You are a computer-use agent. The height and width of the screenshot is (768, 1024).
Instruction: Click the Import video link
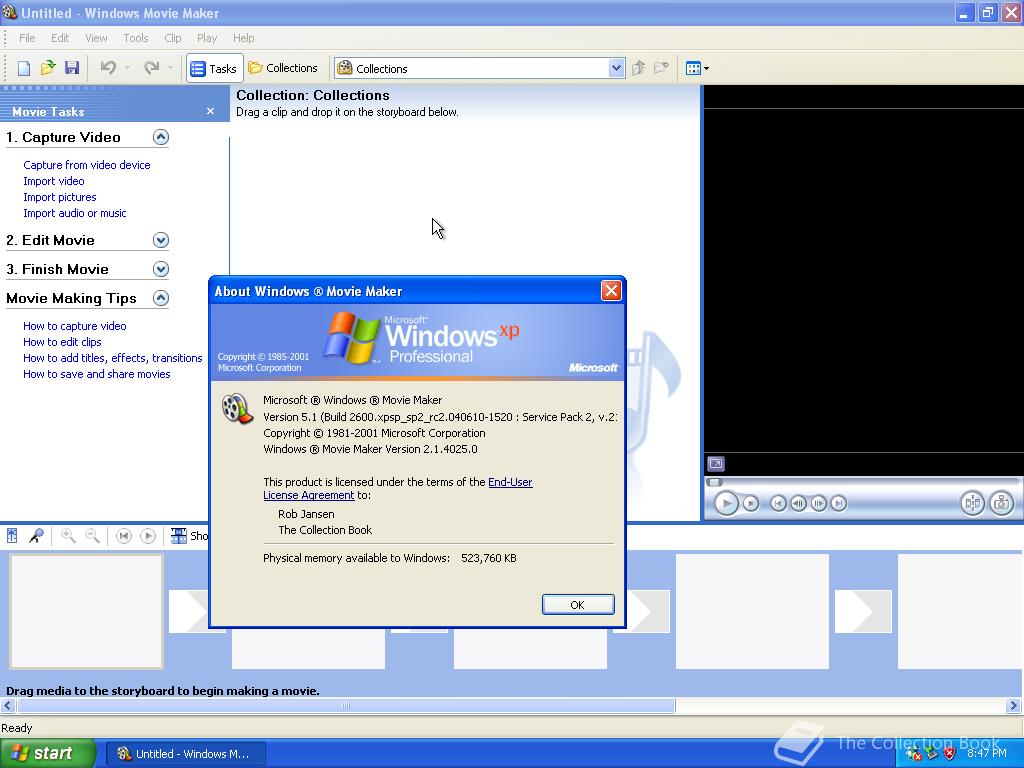[54, 181]
